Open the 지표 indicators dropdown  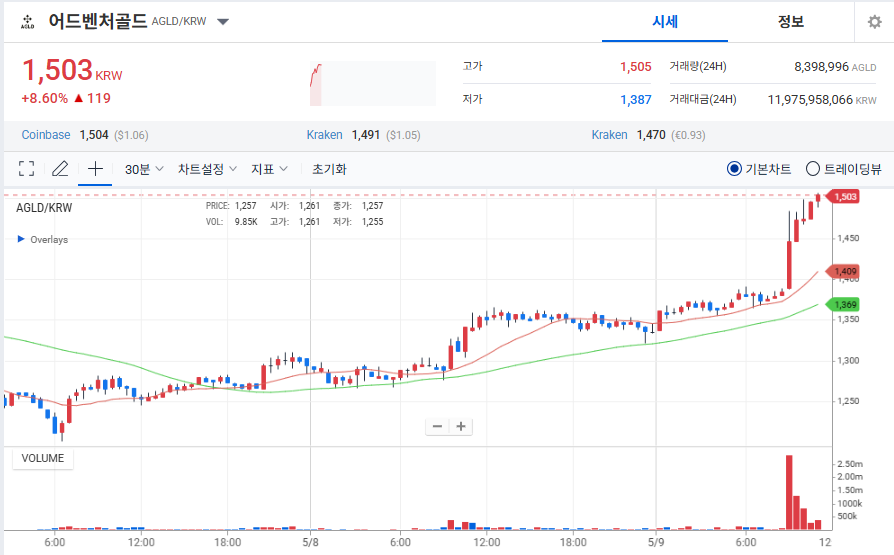269,169
